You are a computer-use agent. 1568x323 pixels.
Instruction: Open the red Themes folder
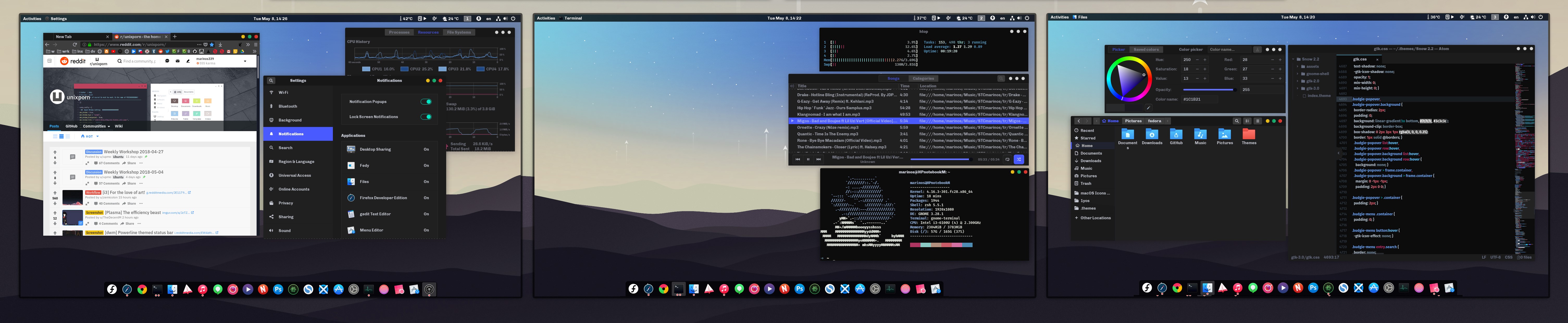1249,134
